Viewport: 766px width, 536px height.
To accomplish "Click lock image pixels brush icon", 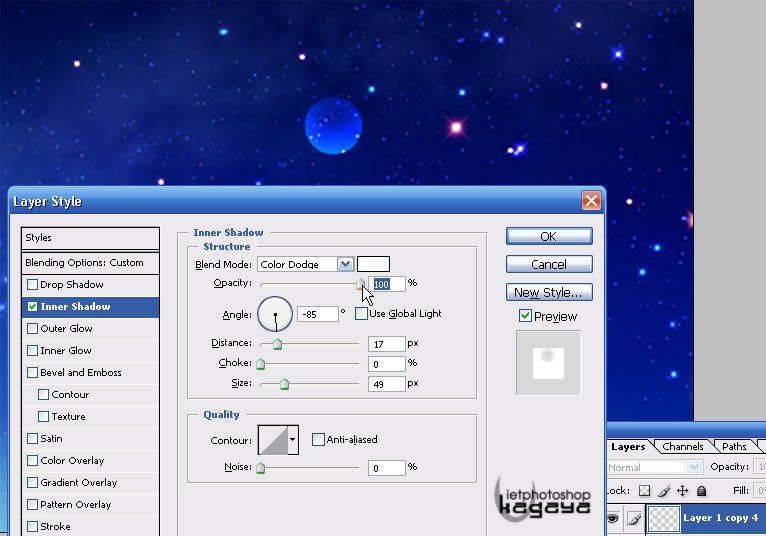I will pos(663,491).
